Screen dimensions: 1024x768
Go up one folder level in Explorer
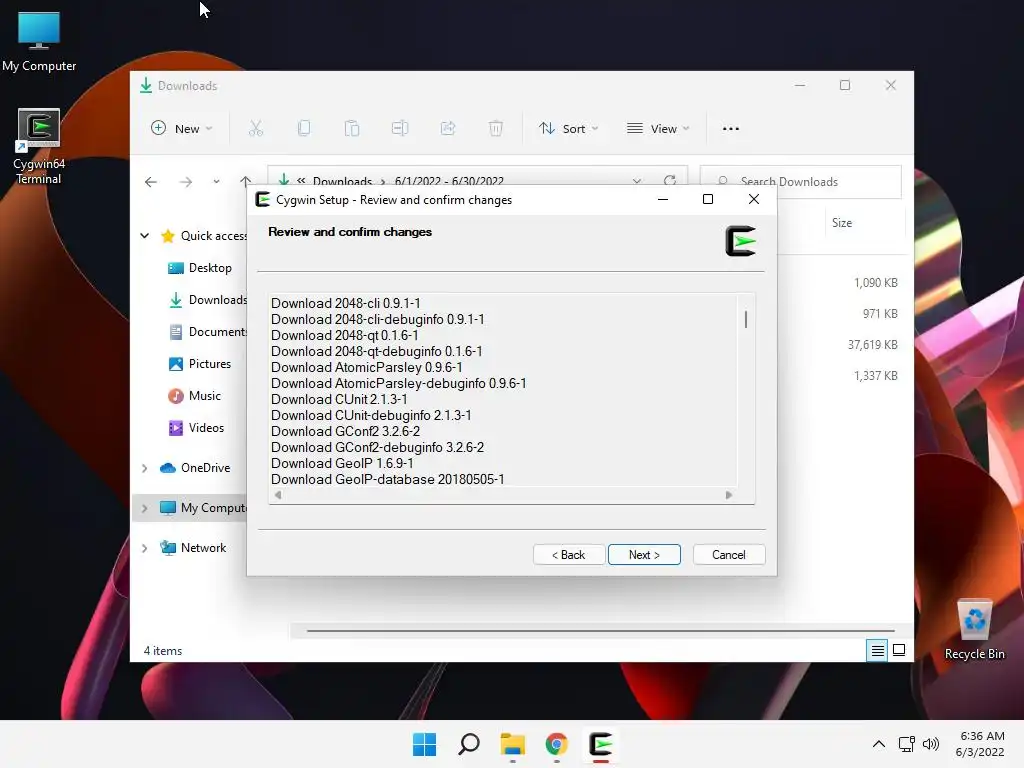pos(246,182)
